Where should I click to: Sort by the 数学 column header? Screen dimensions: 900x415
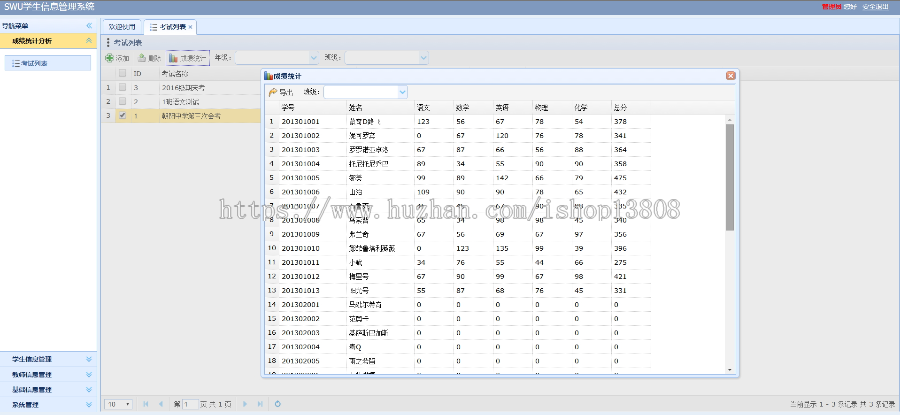(472, 107)
